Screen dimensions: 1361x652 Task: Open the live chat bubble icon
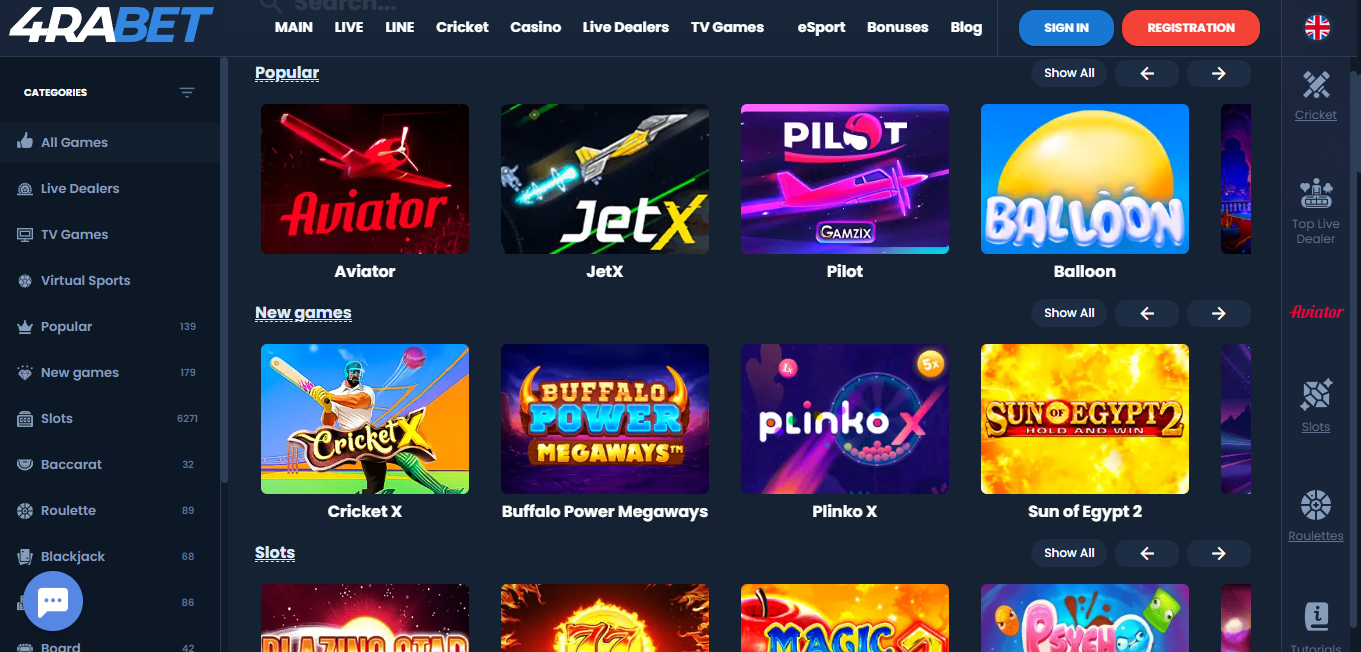[53, 601]
